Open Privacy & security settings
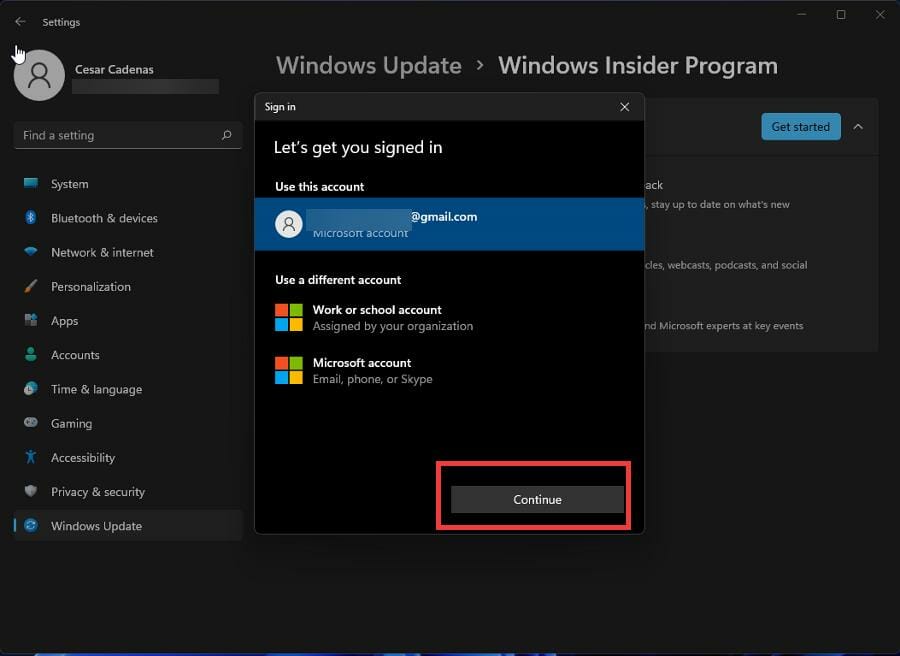 [128, 492]
